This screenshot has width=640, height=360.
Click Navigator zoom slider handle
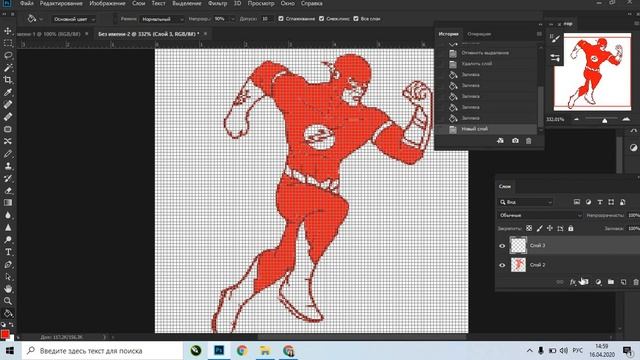[604, 120]
